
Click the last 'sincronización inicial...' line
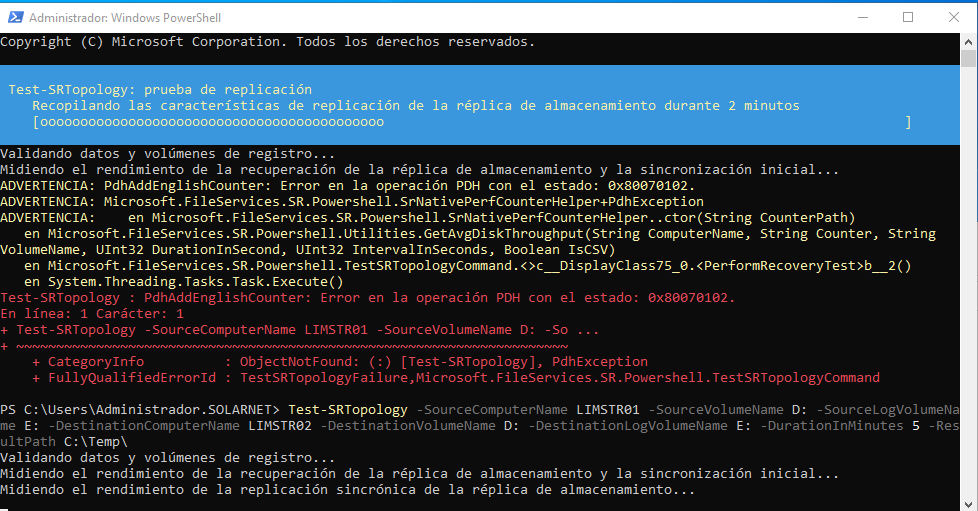coord(419,474)
